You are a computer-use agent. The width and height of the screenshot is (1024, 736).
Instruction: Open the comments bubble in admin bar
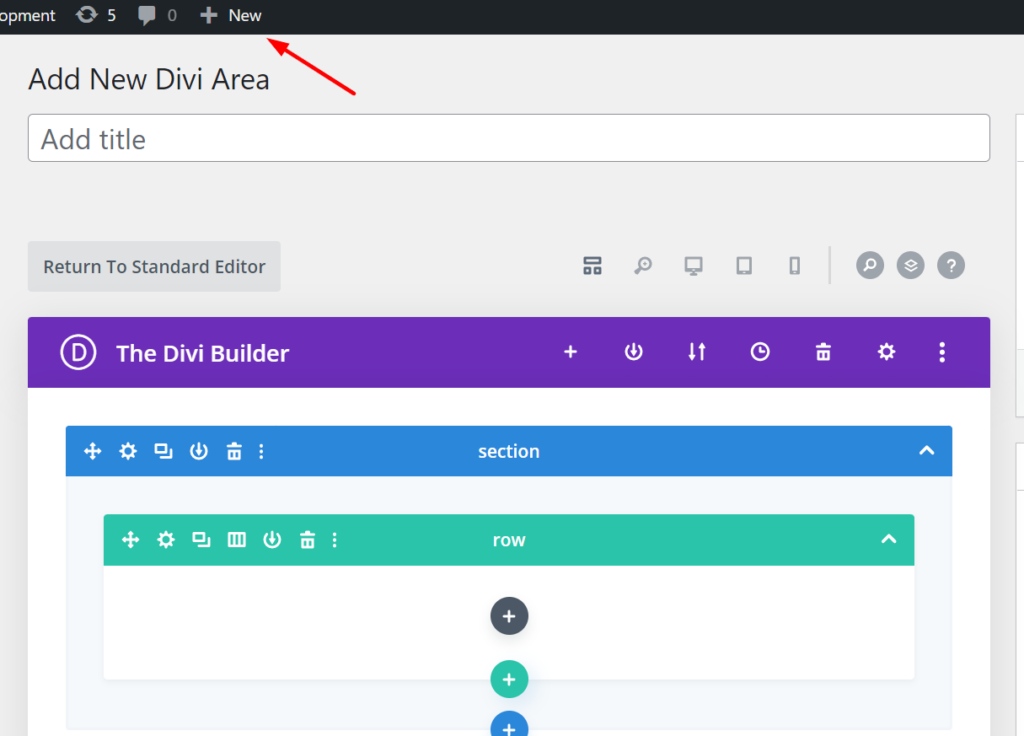[157, 15]
